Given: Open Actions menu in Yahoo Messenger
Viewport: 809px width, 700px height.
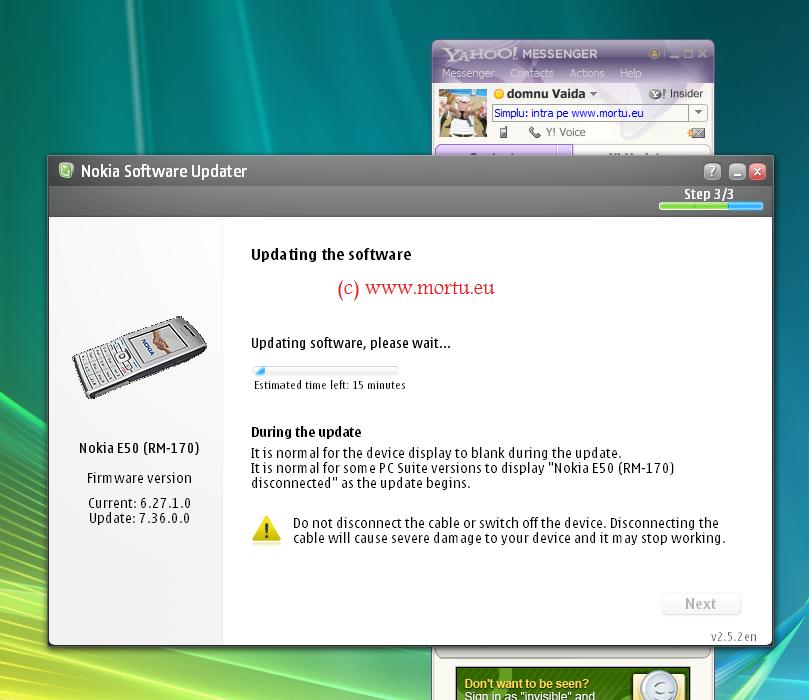Looking at the screenshot, I should pos(587,73).
